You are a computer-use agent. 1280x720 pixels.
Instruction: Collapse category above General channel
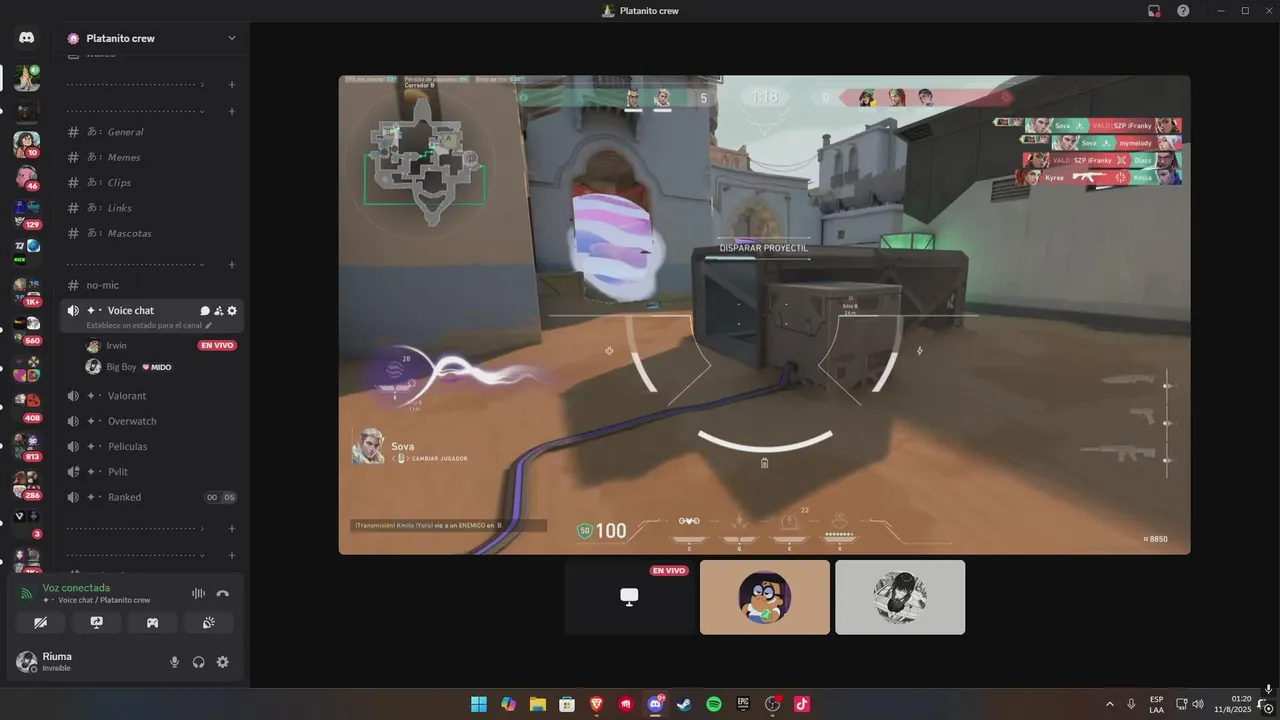135,111
